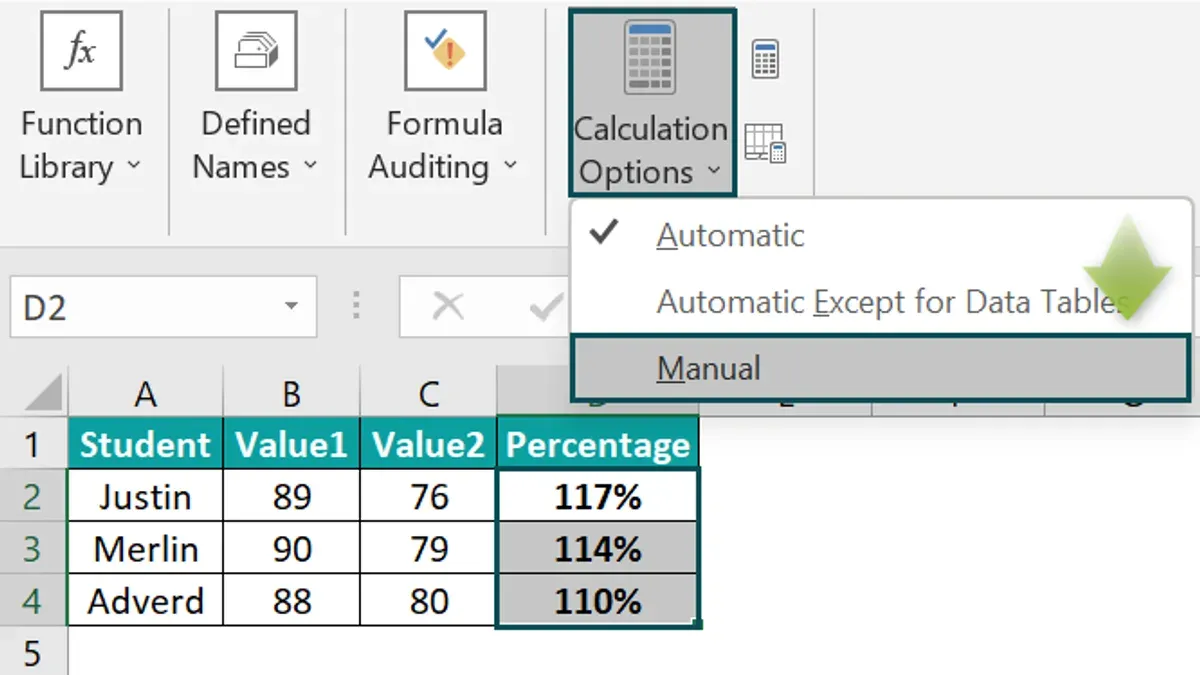Open the Defined Names group
The height and width of the screenshot is (675, 1200).
(x=256, y=99)
